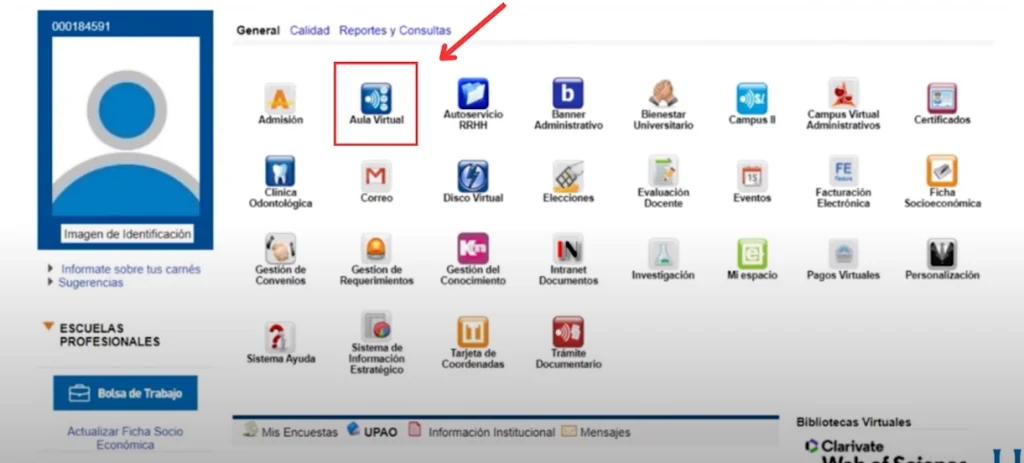The height and width of the screenshot is (463, 1024).
Task: Open the Correo mail icon
Action: (x=375, y=177)
